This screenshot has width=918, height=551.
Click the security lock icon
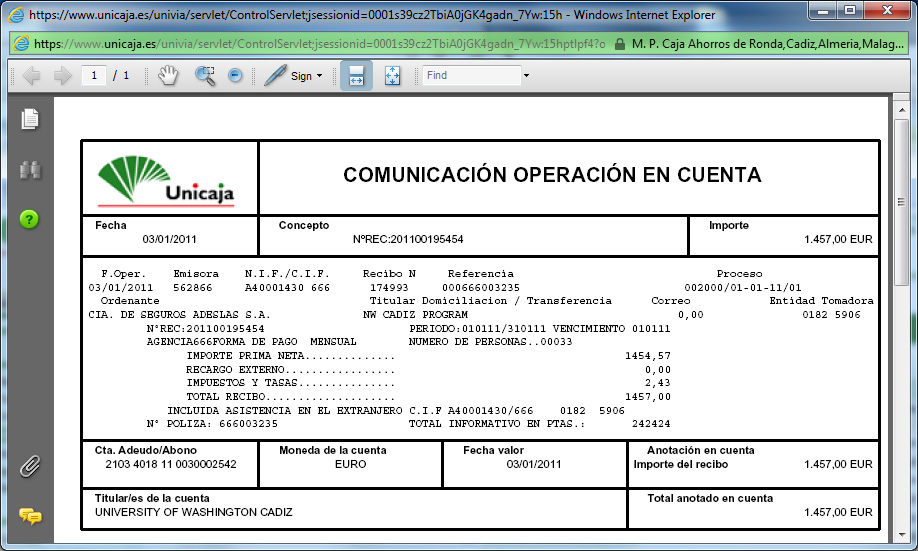(620, 44)
